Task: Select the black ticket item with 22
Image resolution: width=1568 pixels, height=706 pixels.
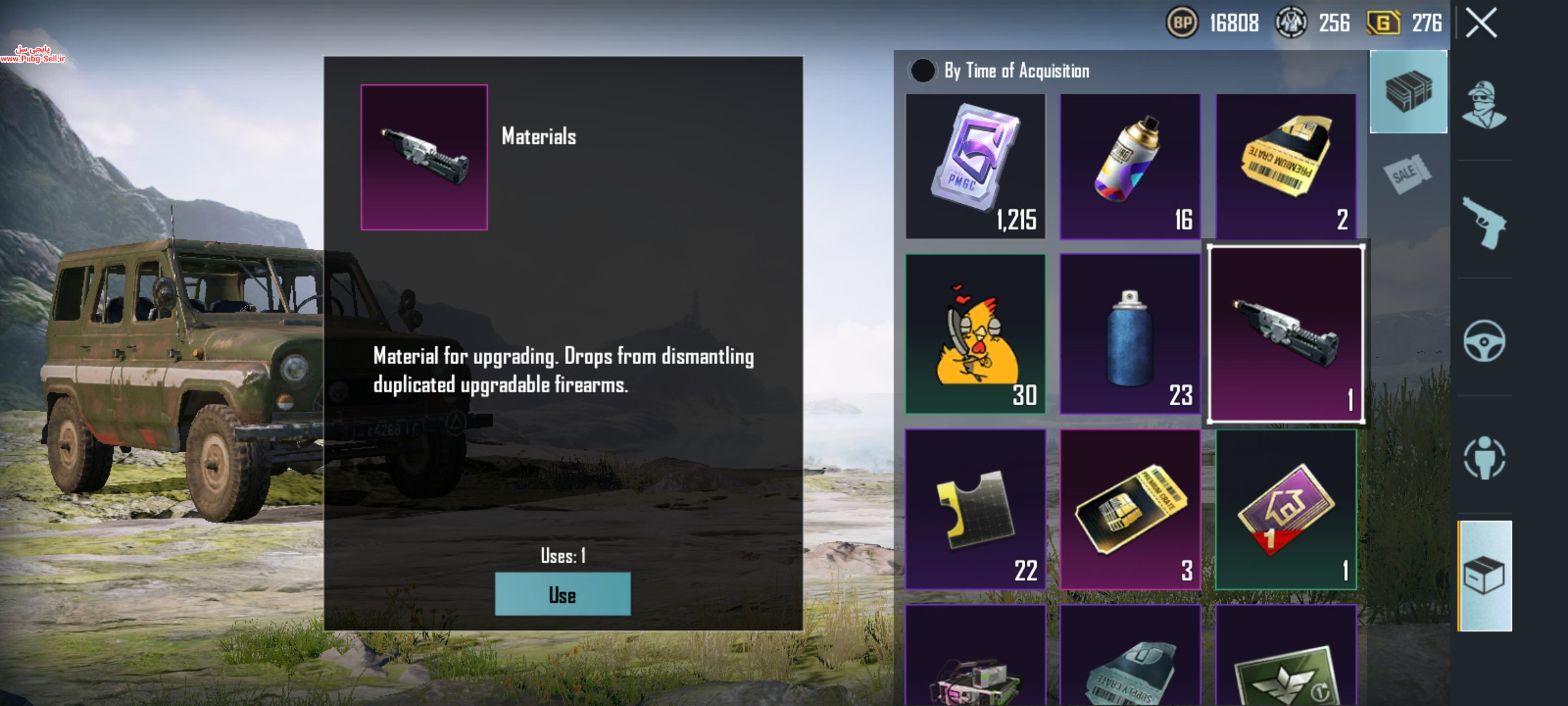Action: (x=975, y=509)
